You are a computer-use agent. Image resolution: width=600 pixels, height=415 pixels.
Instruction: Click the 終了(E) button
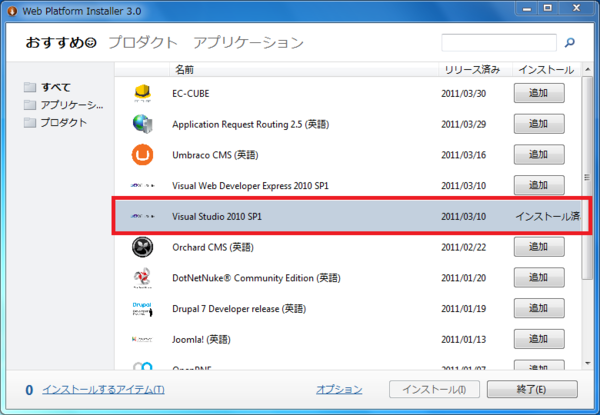(532, 389)
